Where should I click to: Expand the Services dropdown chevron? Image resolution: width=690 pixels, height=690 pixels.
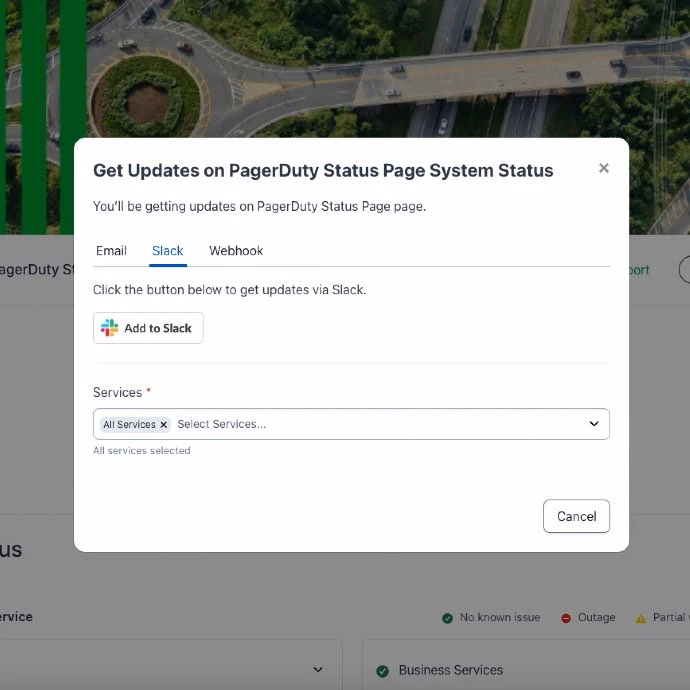(x=593, y=424)
